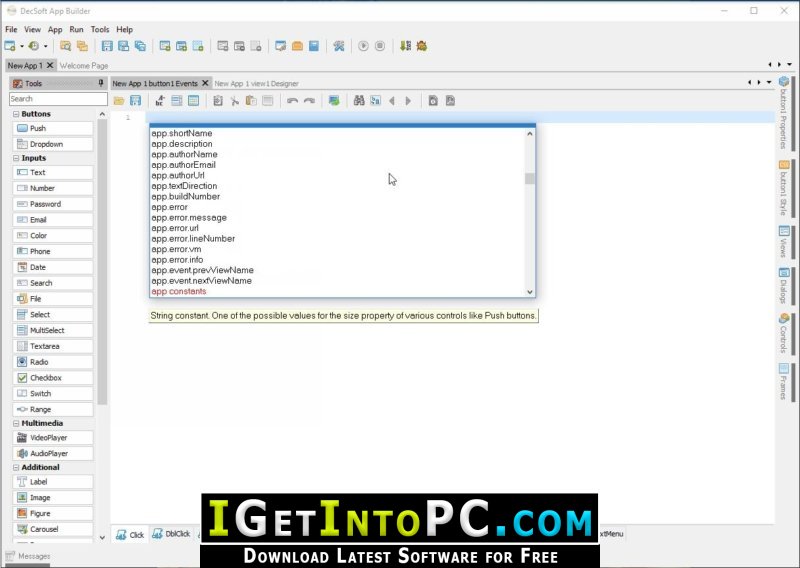
Task: Collapse the Multimedia group in Tools
Action: tap(16, 424)
